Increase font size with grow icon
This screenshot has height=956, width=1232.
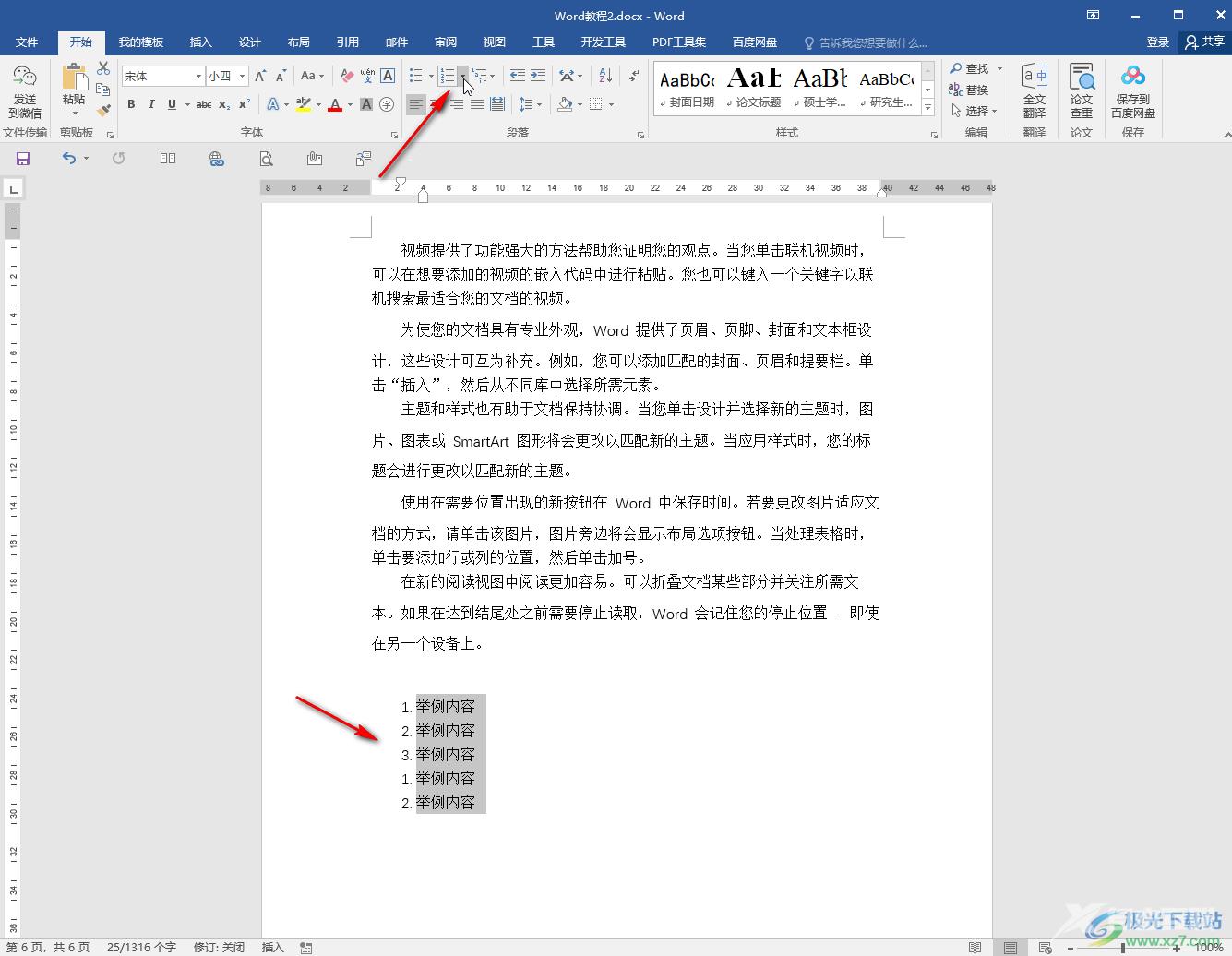(260, 76)
